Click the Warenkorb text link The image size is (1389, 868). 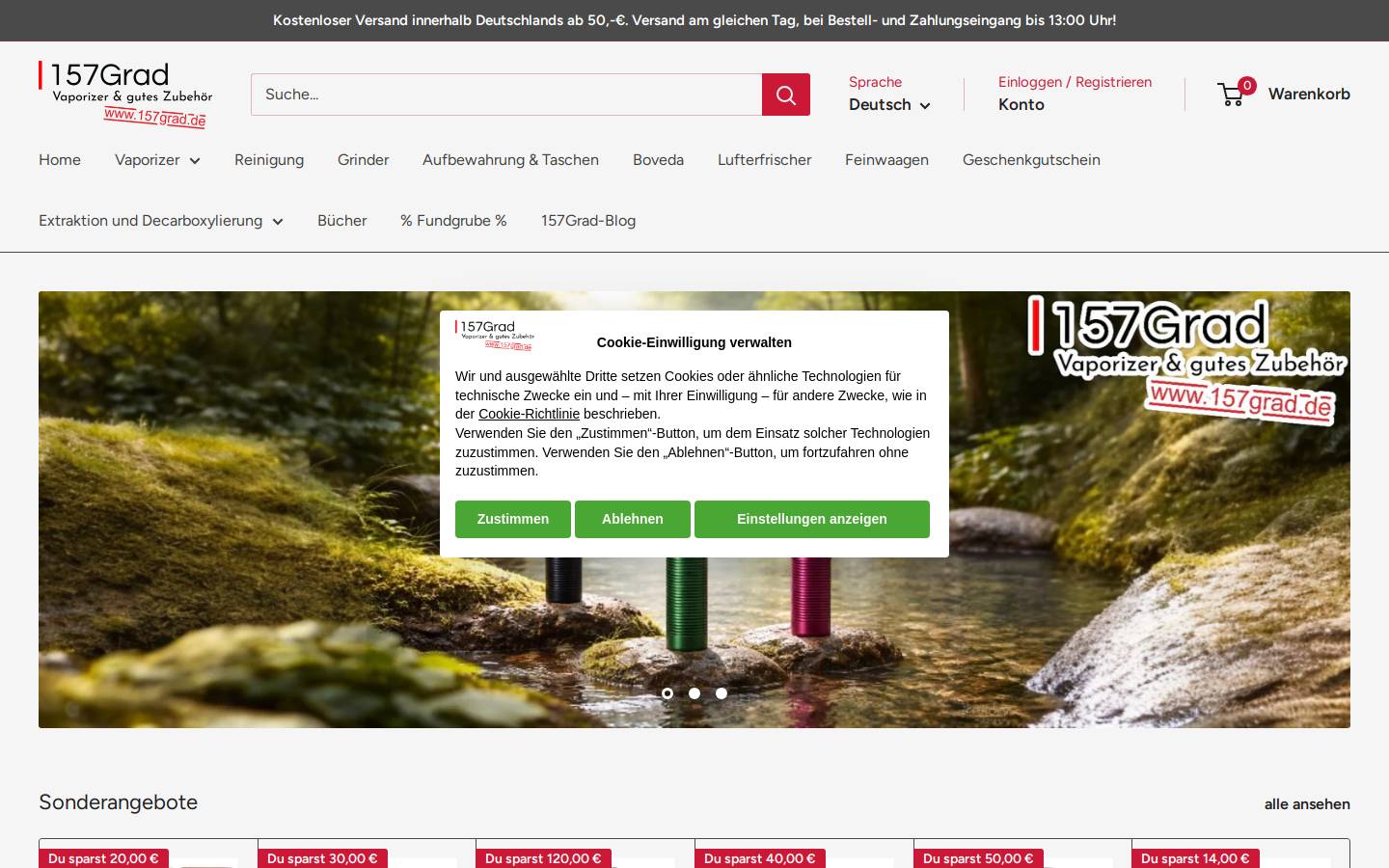[x=1309, y=94]
